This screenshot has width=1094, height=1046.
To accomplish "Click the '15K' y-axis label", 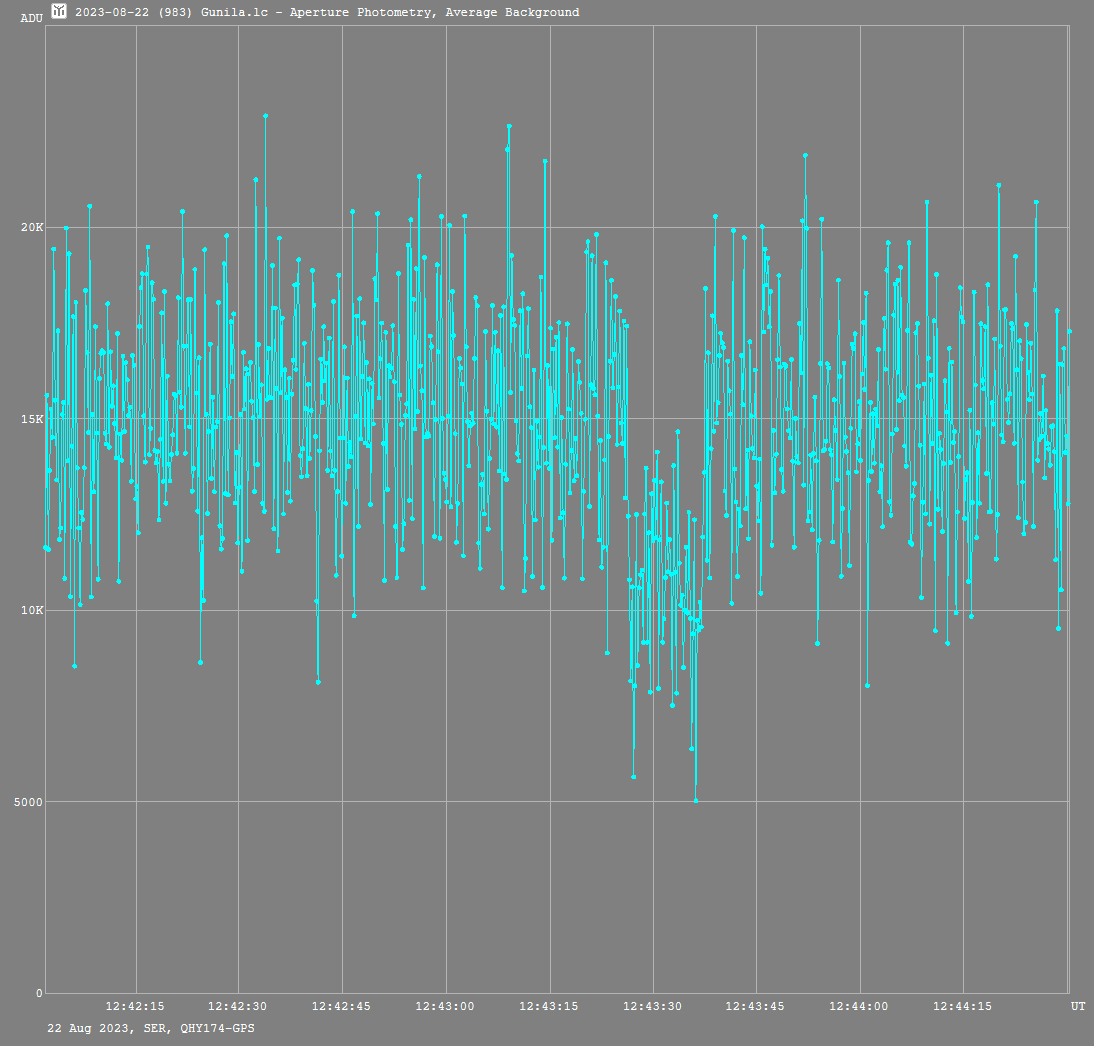I will (32, 419).
